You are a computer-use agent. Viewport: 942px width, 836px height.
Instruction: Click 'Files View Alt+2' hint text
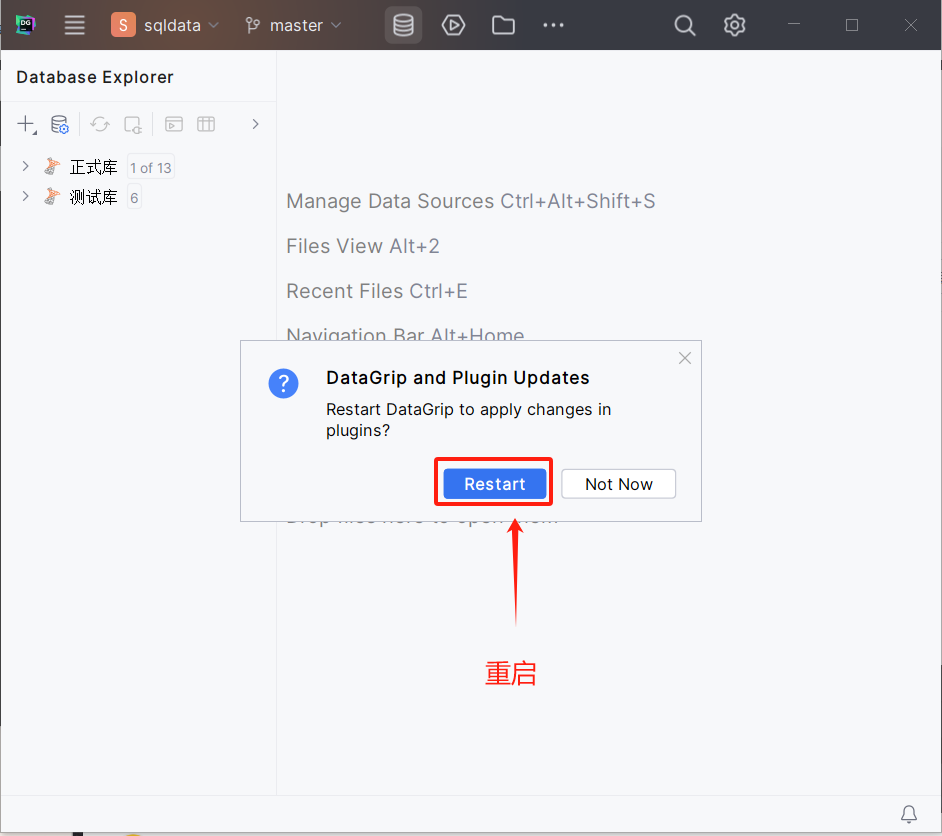(x=363, y=246)
